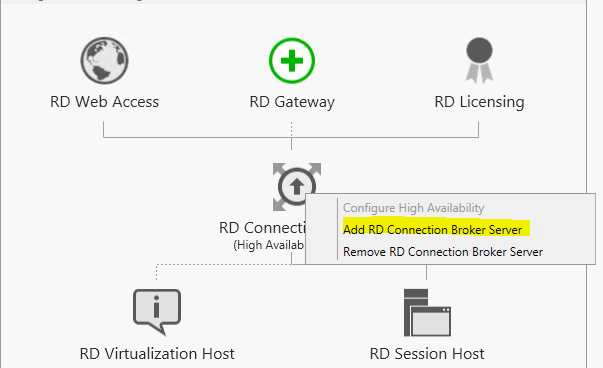Select the RD Licensing text label

[x=479, y=102]
